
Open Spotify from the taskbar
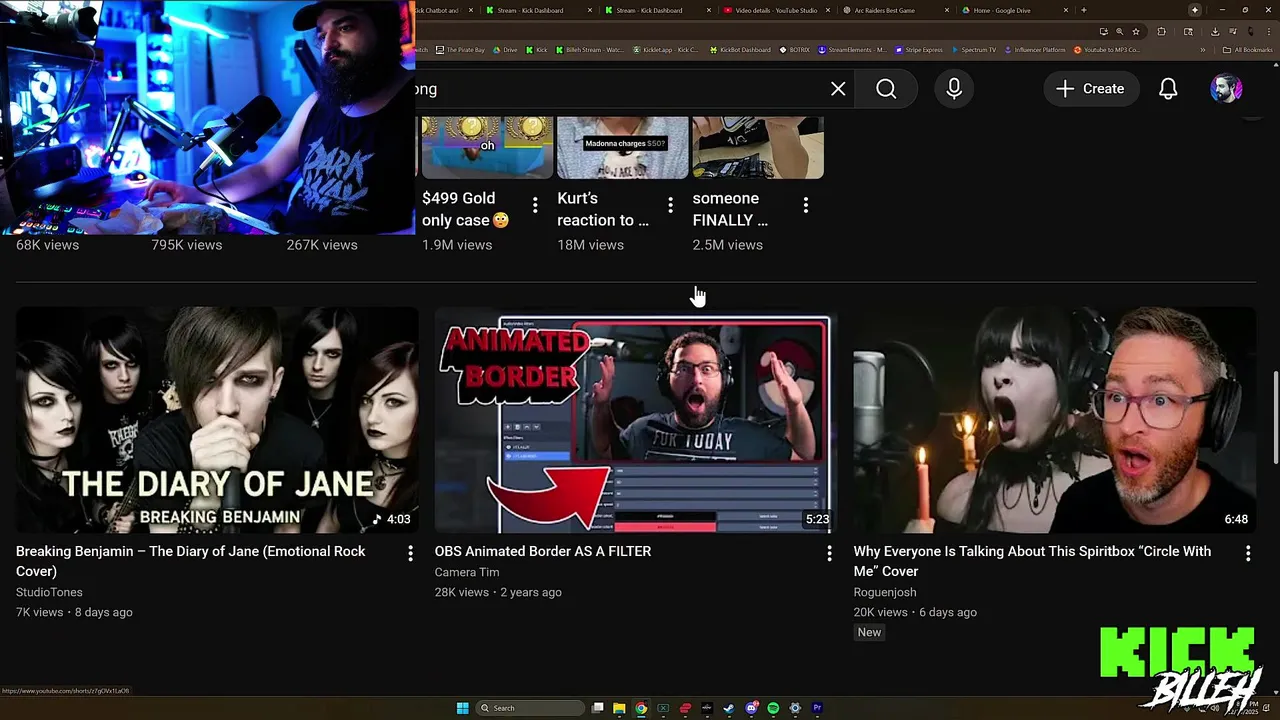(773, 708)
